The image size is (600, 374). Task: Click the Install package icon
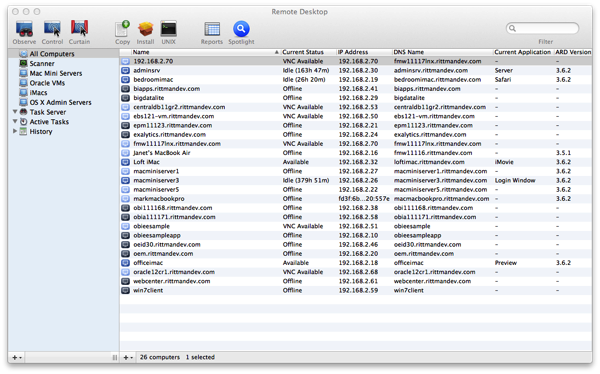145,29
